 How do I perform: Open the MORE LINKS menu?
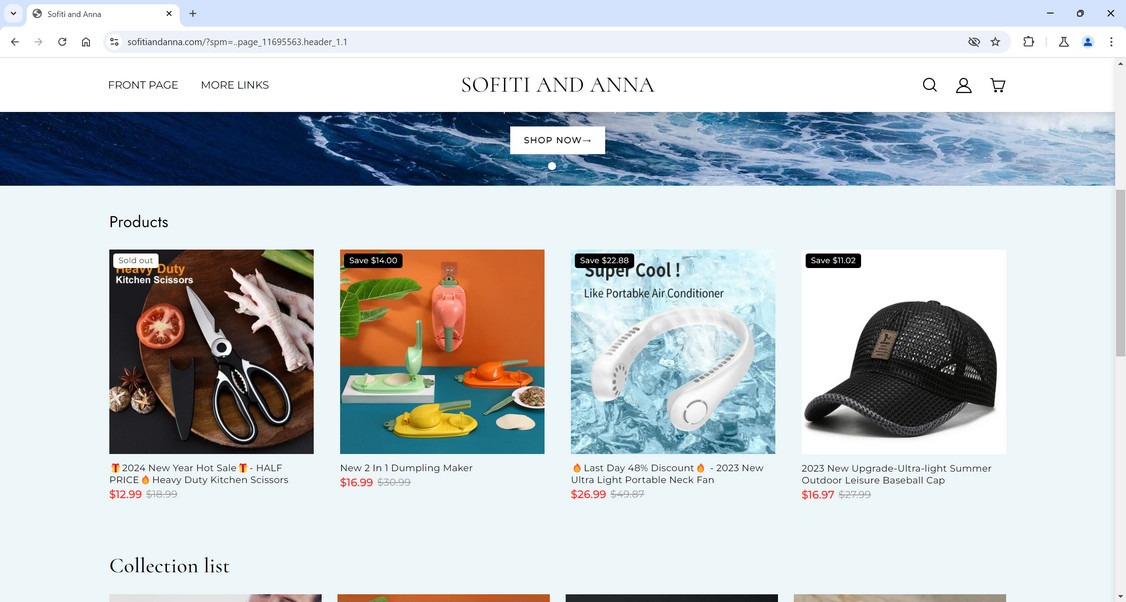coord(235,85)
